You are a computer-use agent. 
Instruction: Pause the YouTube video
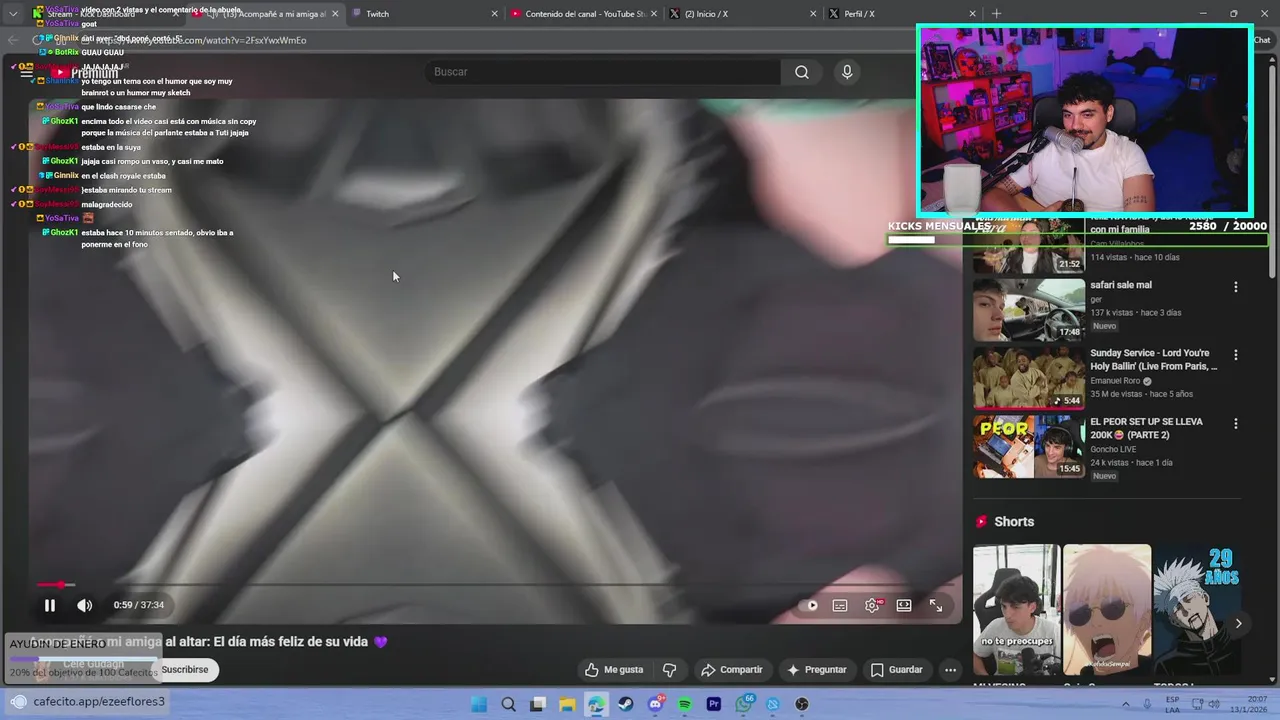pyautogui.click(x=49, y=605)
